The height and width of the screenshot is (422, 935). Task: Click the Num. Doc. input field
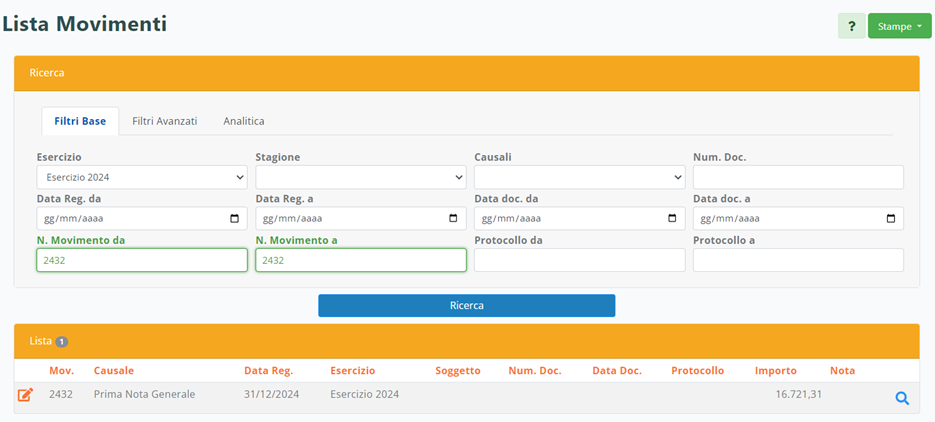click(x=797, y=177)
